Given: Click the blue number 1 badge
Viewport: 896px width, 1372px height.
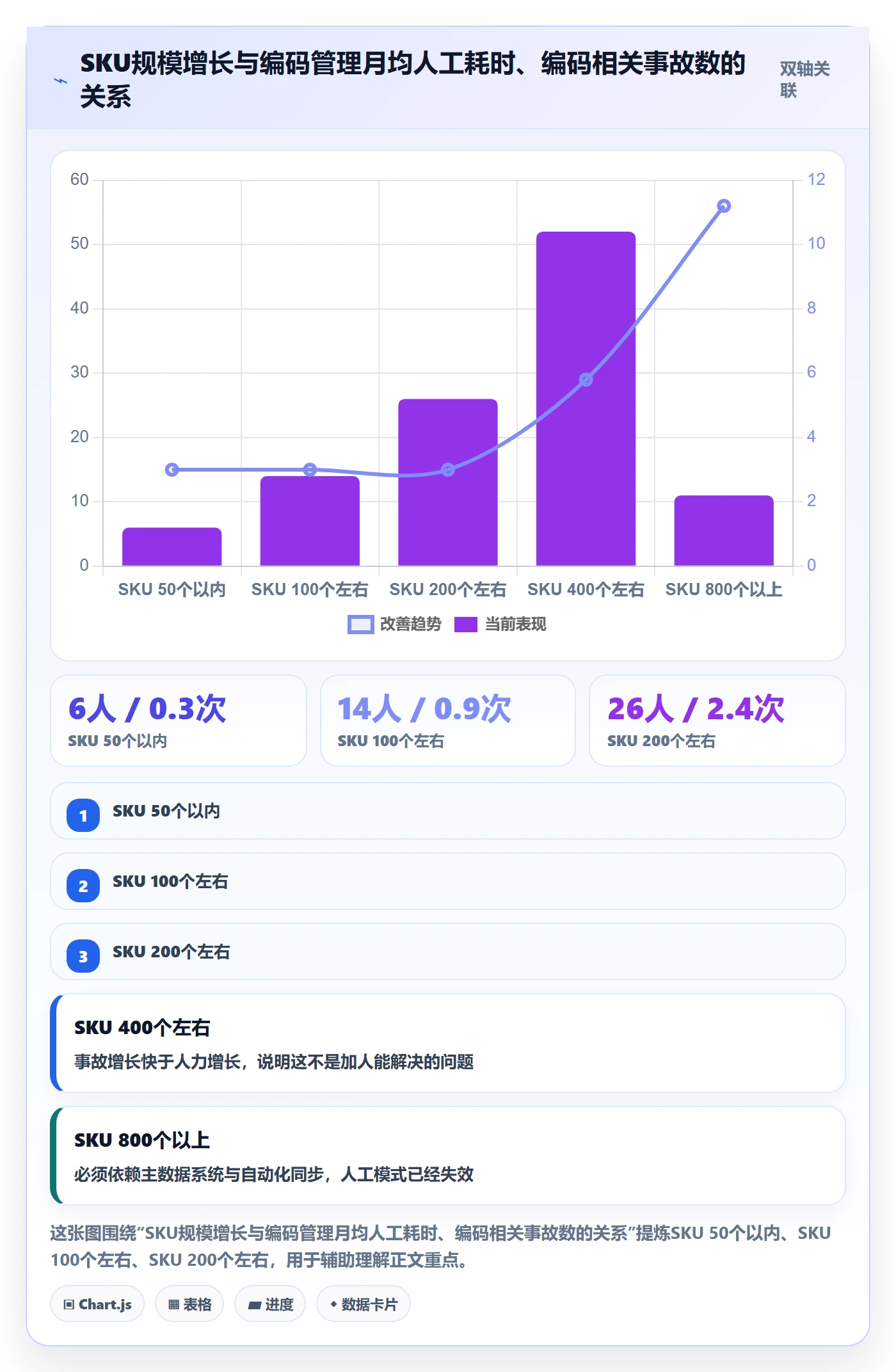Looking at the screenshot, I should pos(83,815).
